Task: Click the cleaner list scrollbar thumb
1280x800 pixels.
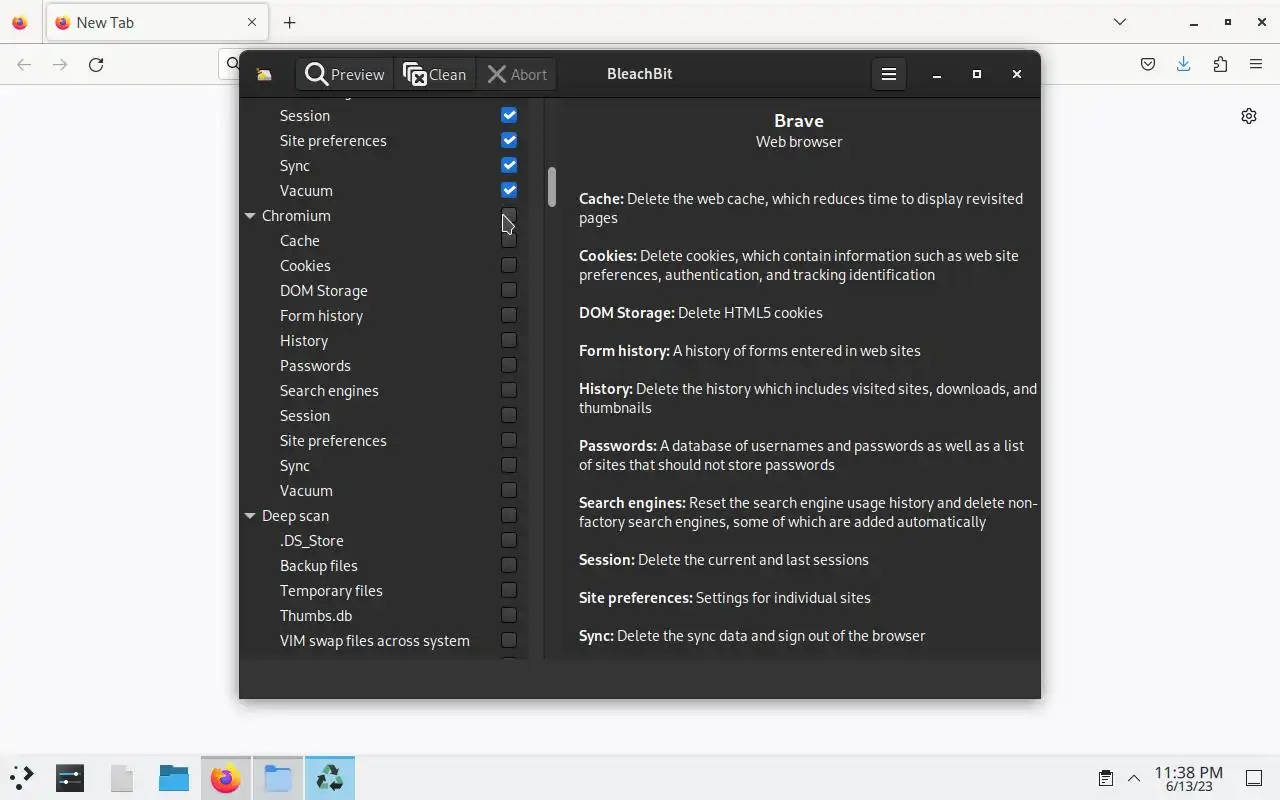Action: click(x=551, y=187)
